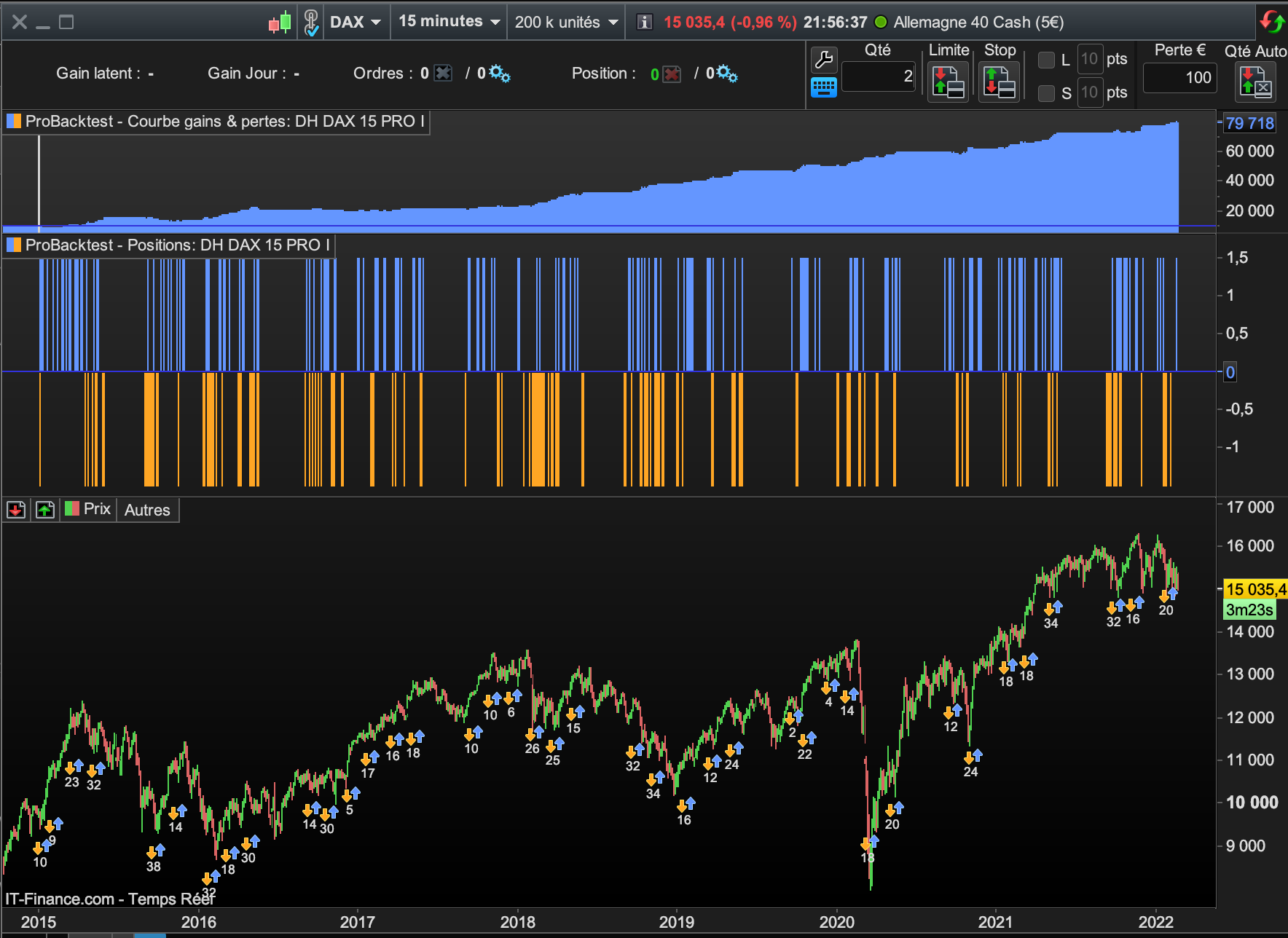Open the Ordres gear settings icon
This screenshot has height=938, width=1288.
(x=500, y=73)
